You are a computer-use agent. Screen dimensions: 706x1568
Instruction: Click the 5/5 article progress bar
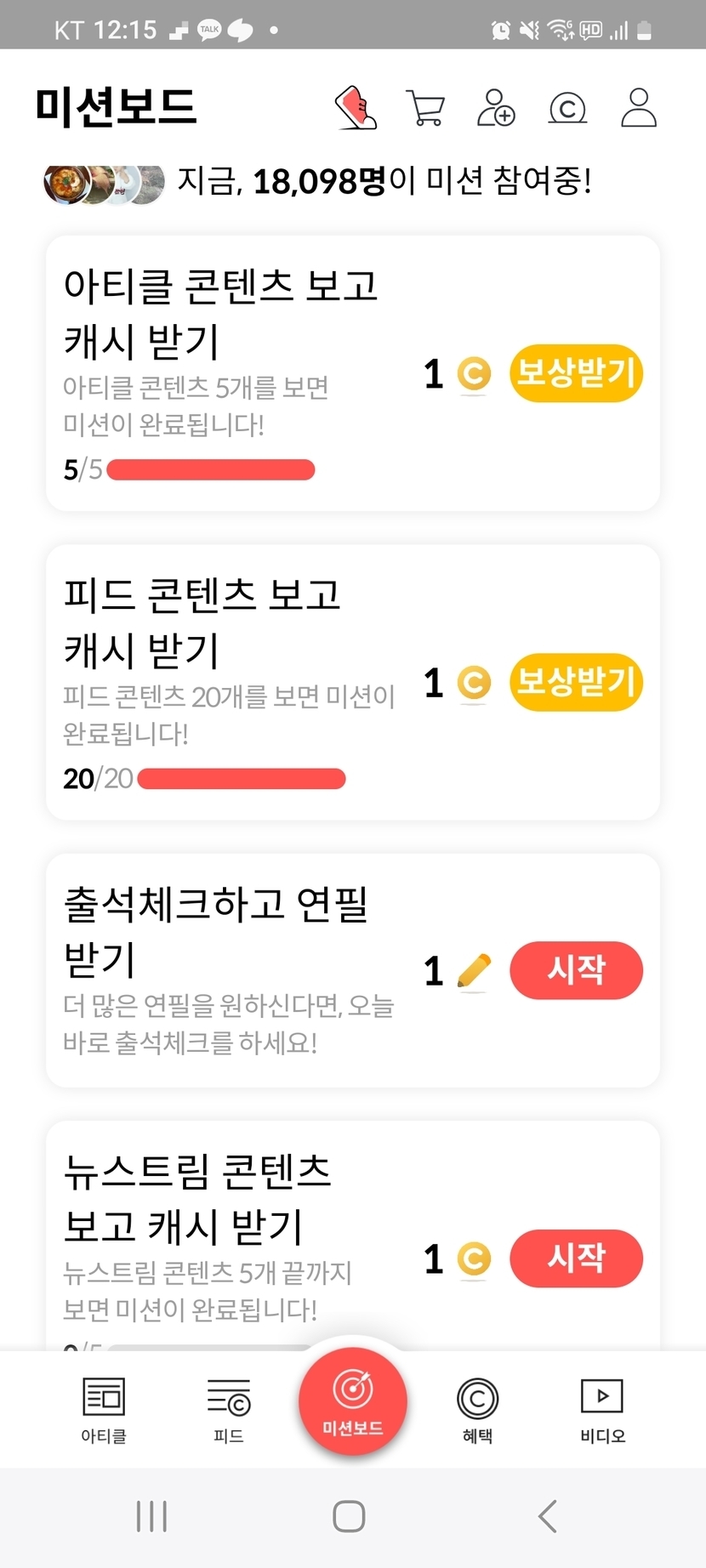coord(211,469)
